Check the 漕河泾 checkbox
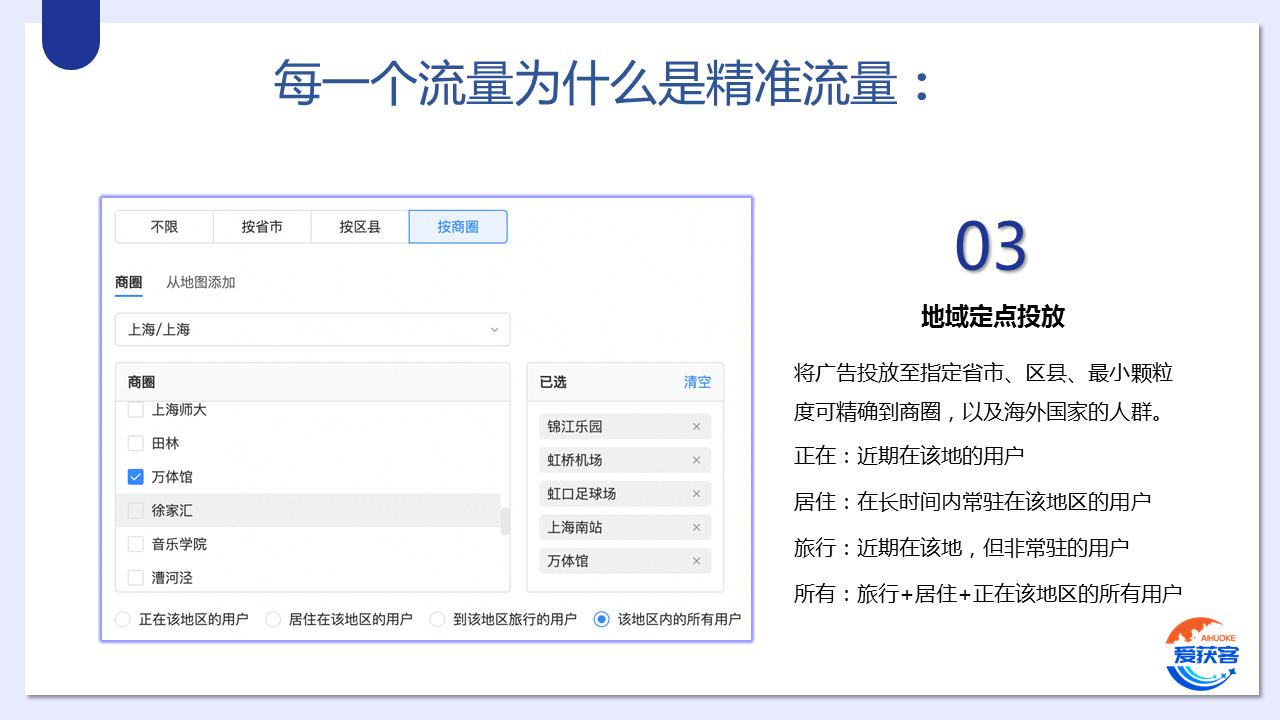This screenshot has height=720, width=1280. click(x=136, y=578)
